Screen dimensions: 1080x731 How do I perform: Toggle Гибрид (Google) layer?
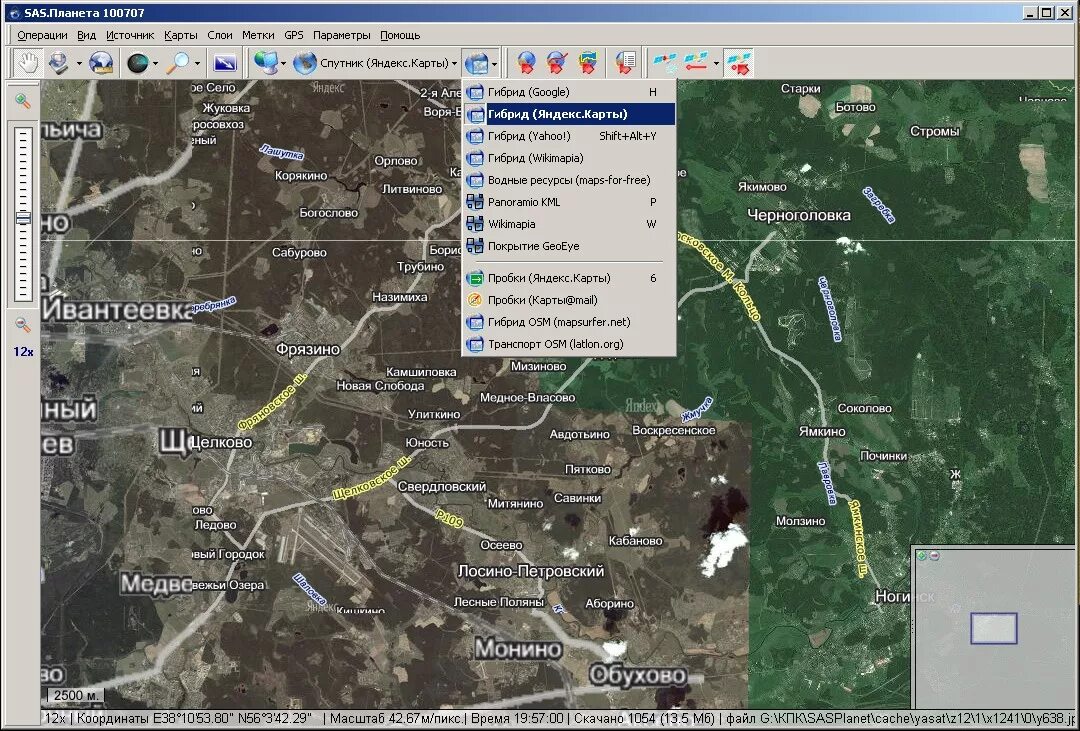click(569, 92)
